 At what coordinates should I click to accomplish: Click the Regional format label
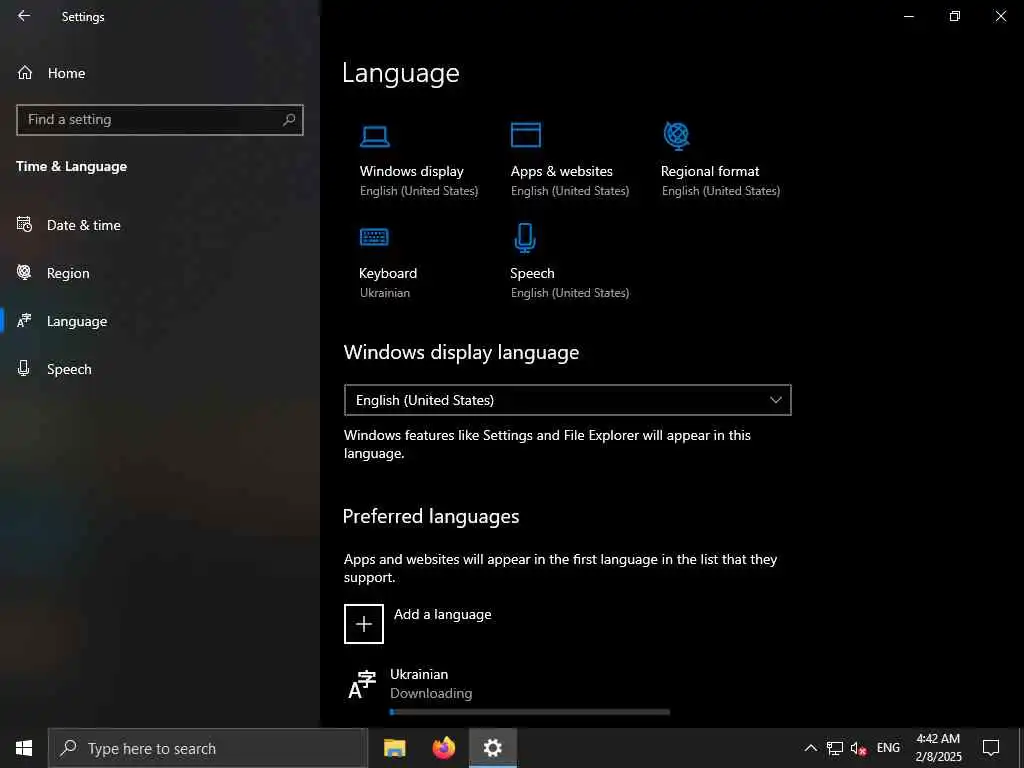click(x=710, y=171)
